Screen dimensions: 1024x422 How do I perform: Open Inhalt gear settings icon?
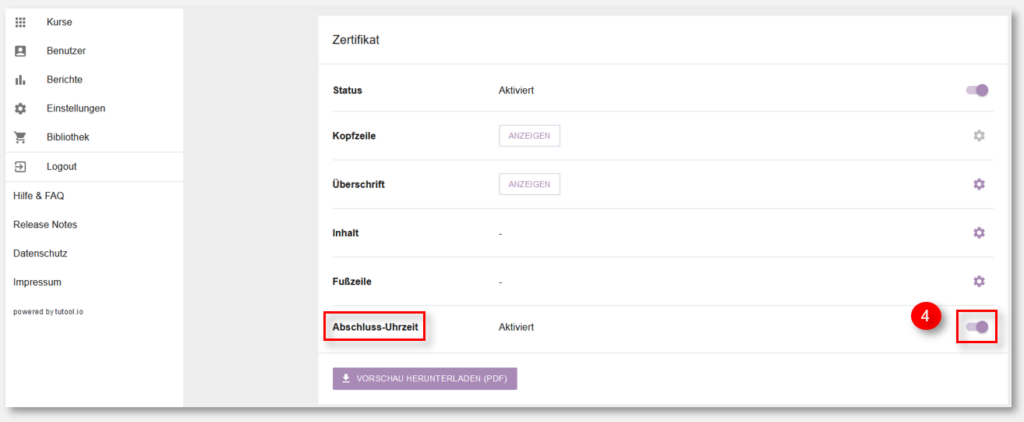pos(978,233)
